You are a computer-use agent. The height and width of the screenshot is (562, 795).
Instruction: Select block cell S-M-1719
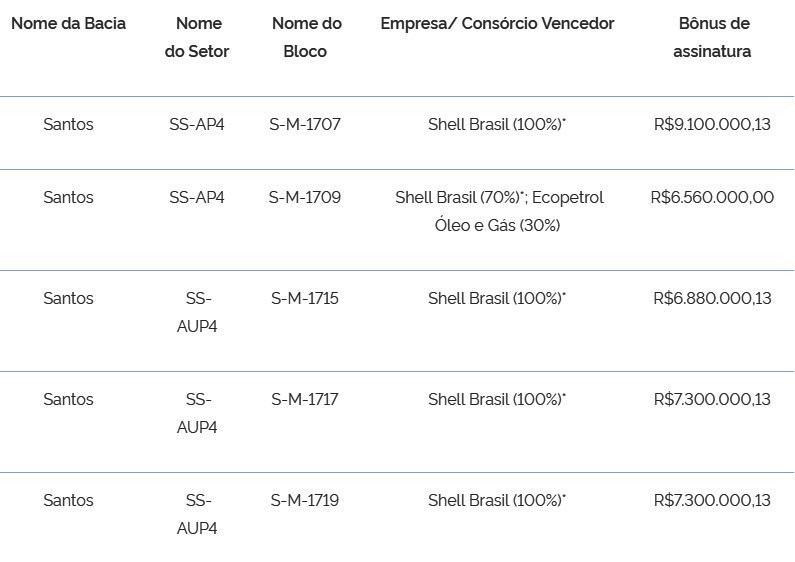click(305, 500)
